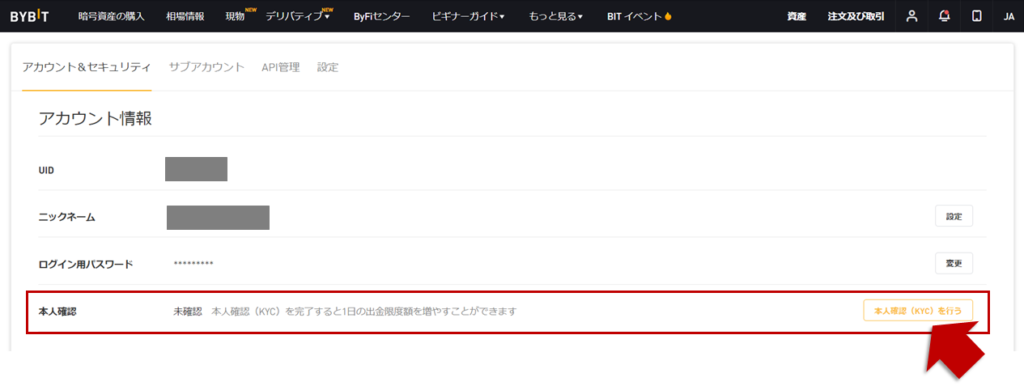
Task: Open the JA language selector
Action: 1008,16
